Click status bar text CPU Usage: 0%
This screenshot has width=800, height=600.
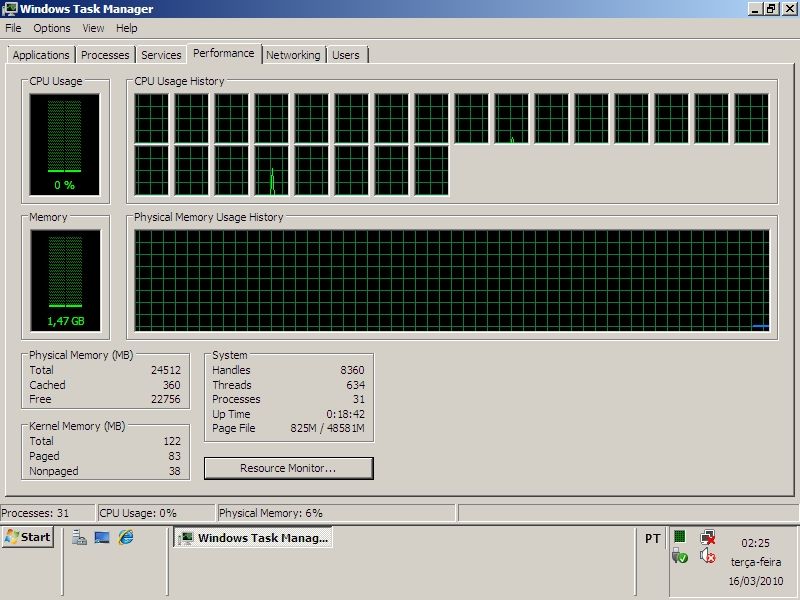click(x=138, y=513)
